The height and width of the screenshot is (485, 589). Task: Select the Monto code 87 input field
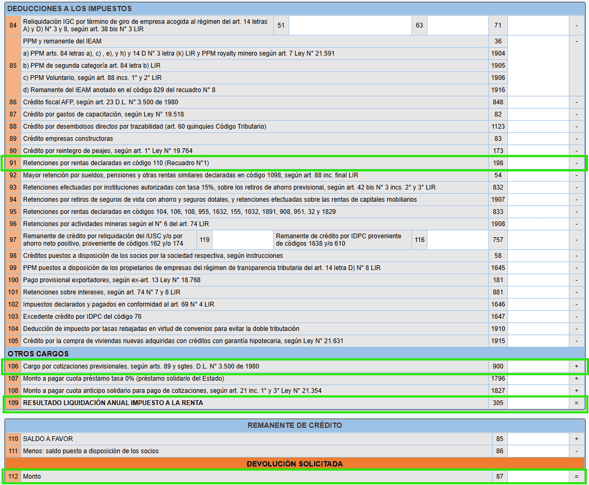click(x=538, y=476)
